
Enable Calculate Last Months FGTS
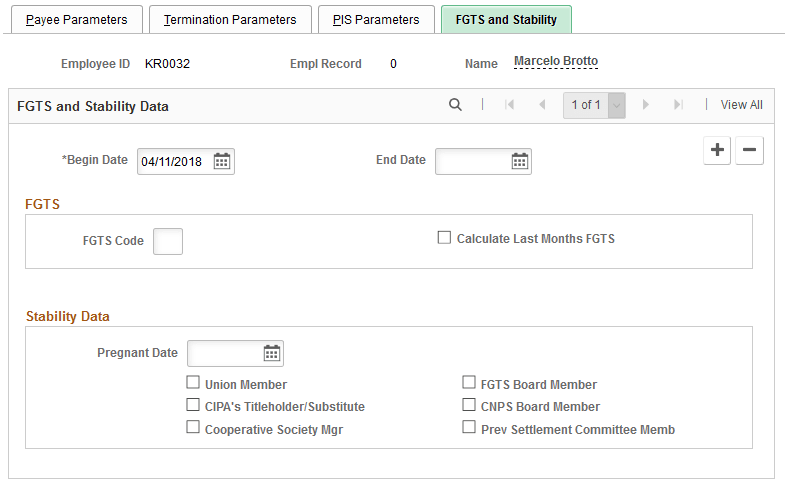click(x=445, y=238)
